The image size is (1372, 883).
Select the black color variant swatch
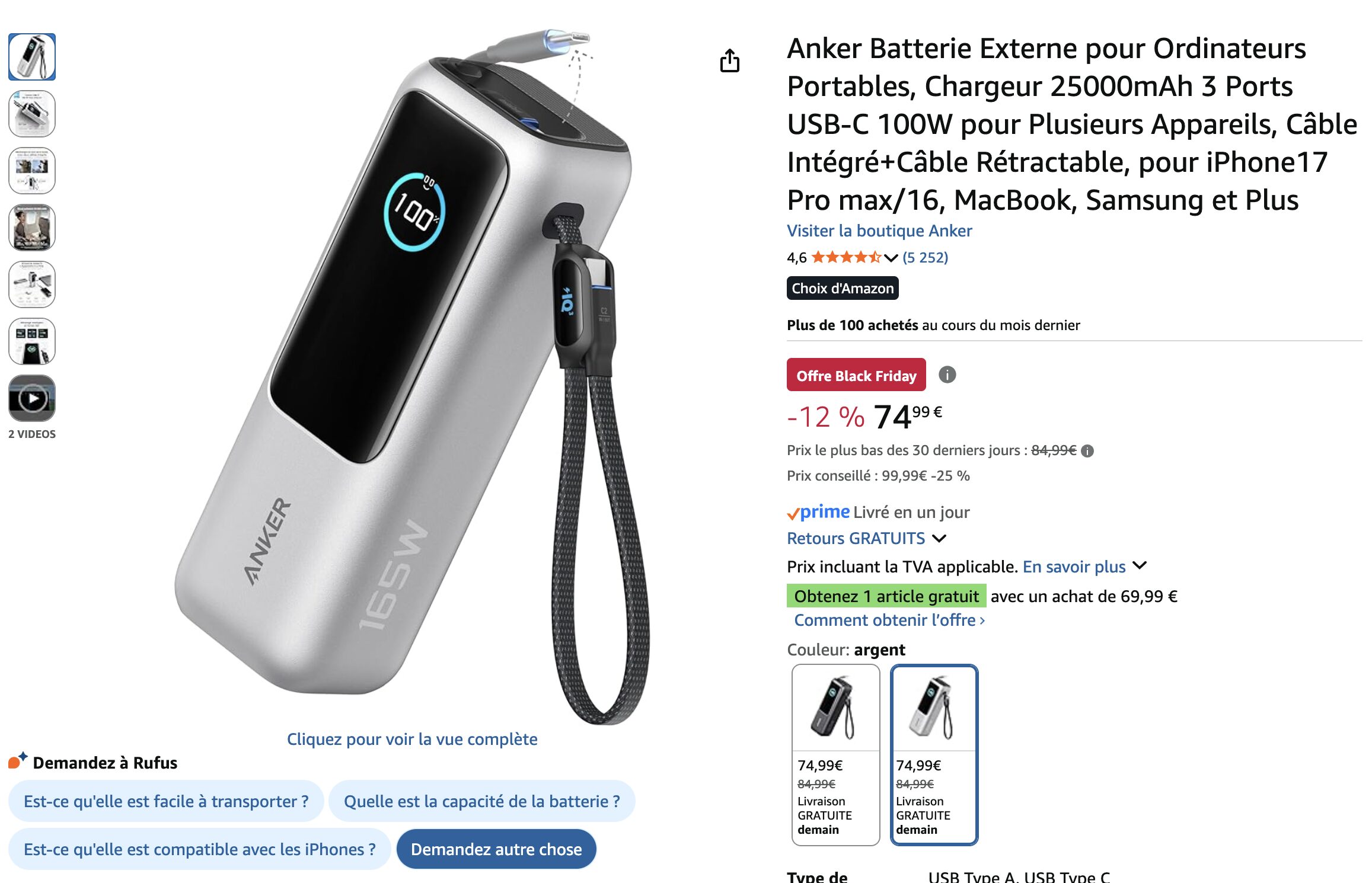pos(835,754)
